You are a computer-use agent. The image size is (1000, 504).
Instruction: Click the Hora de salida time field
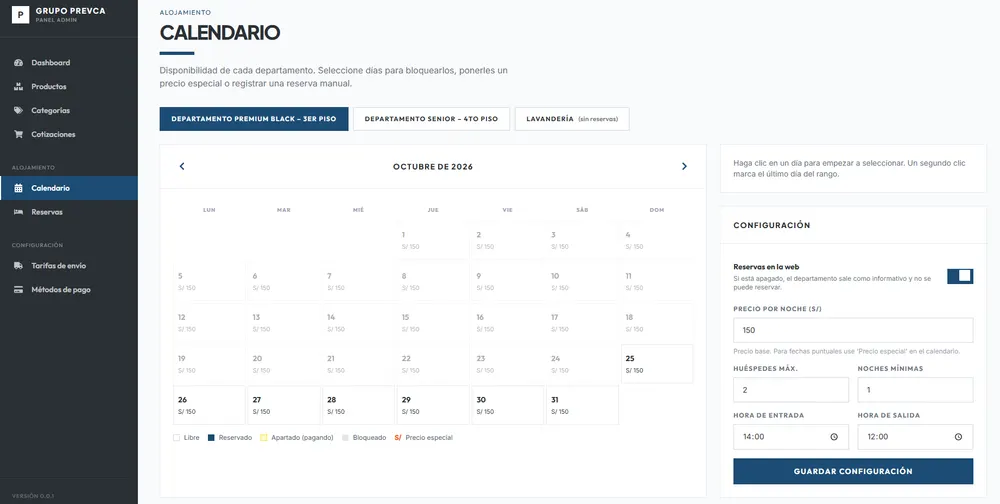click(x=915, y=437)
